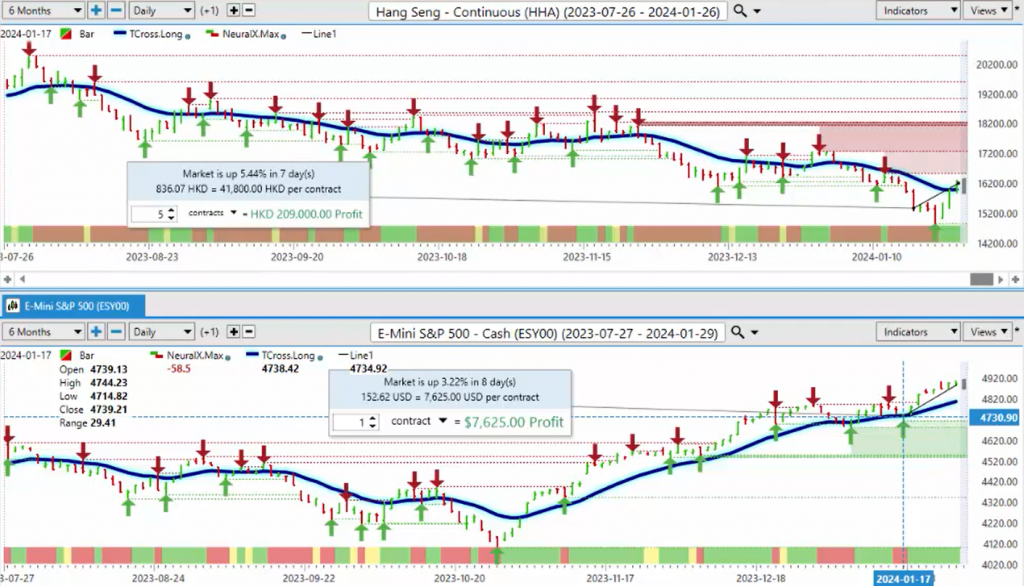Open Indicators dropdown on Hang Seng chart
Screen dimensions: 1024x586
coord(917,10)
